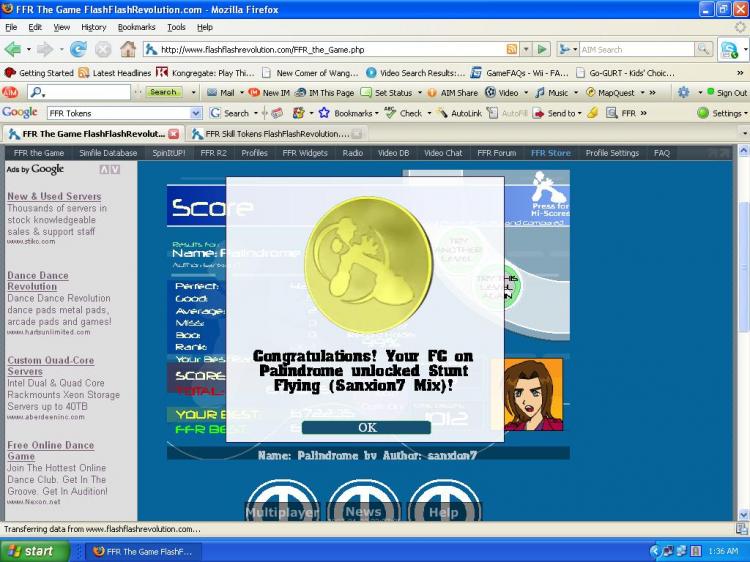This screenshot has height=562, width=750.
Task: Click the Free Online Dance Game ad
Action: click(x=50, y=450)
